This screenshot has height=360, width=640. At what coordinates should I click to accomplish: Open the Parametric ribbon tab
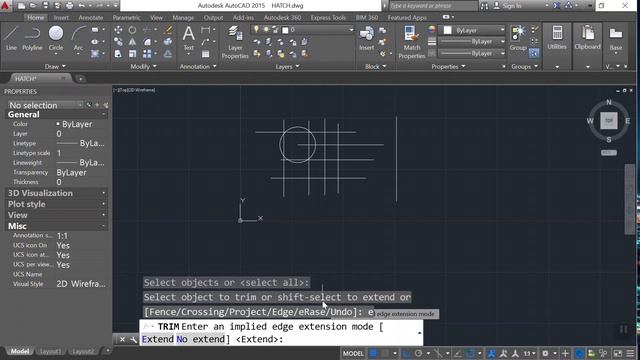[x=127, y=18]
